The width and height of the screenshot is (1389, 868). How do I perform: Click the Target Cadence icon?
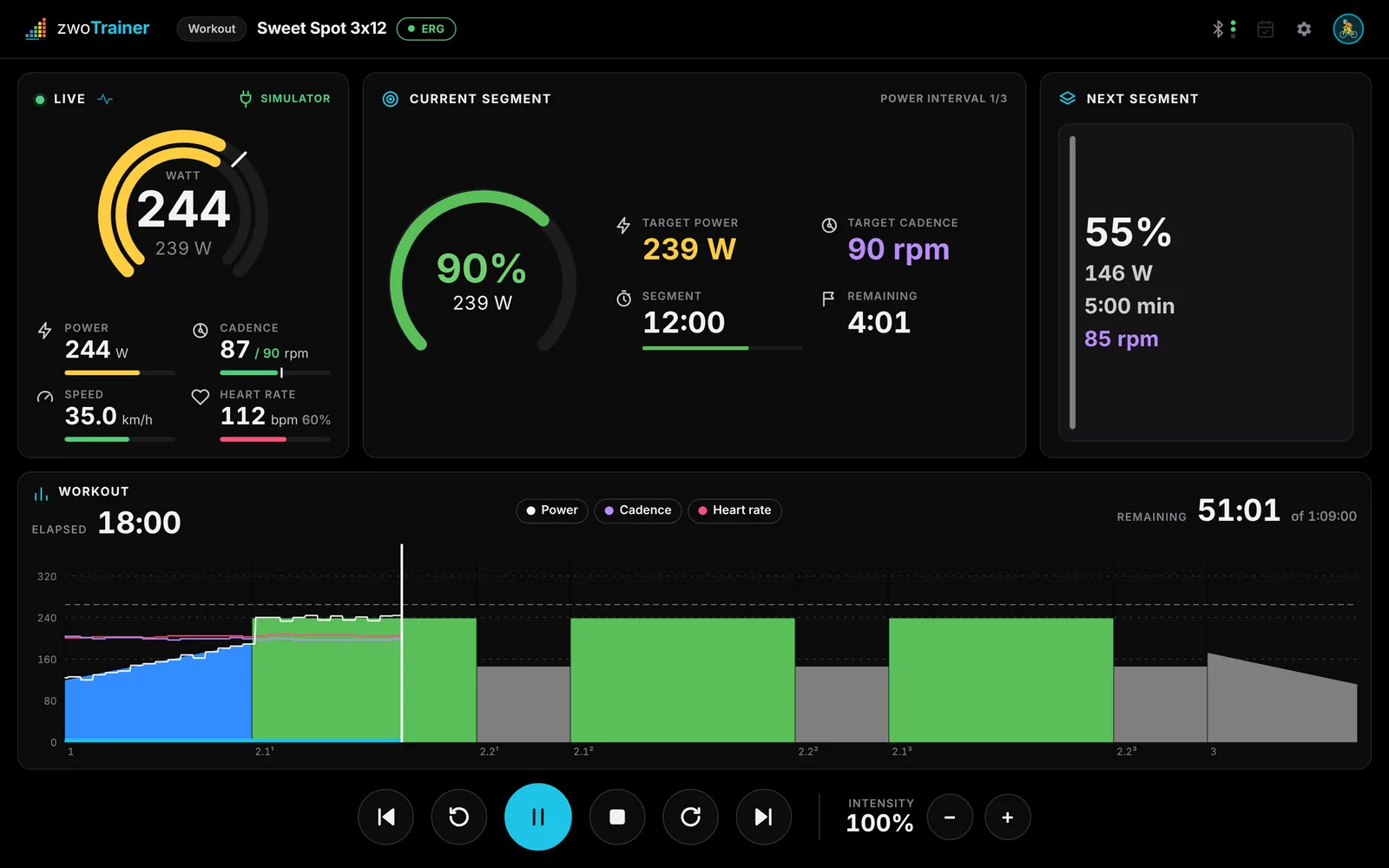click(x=829, y=226)
